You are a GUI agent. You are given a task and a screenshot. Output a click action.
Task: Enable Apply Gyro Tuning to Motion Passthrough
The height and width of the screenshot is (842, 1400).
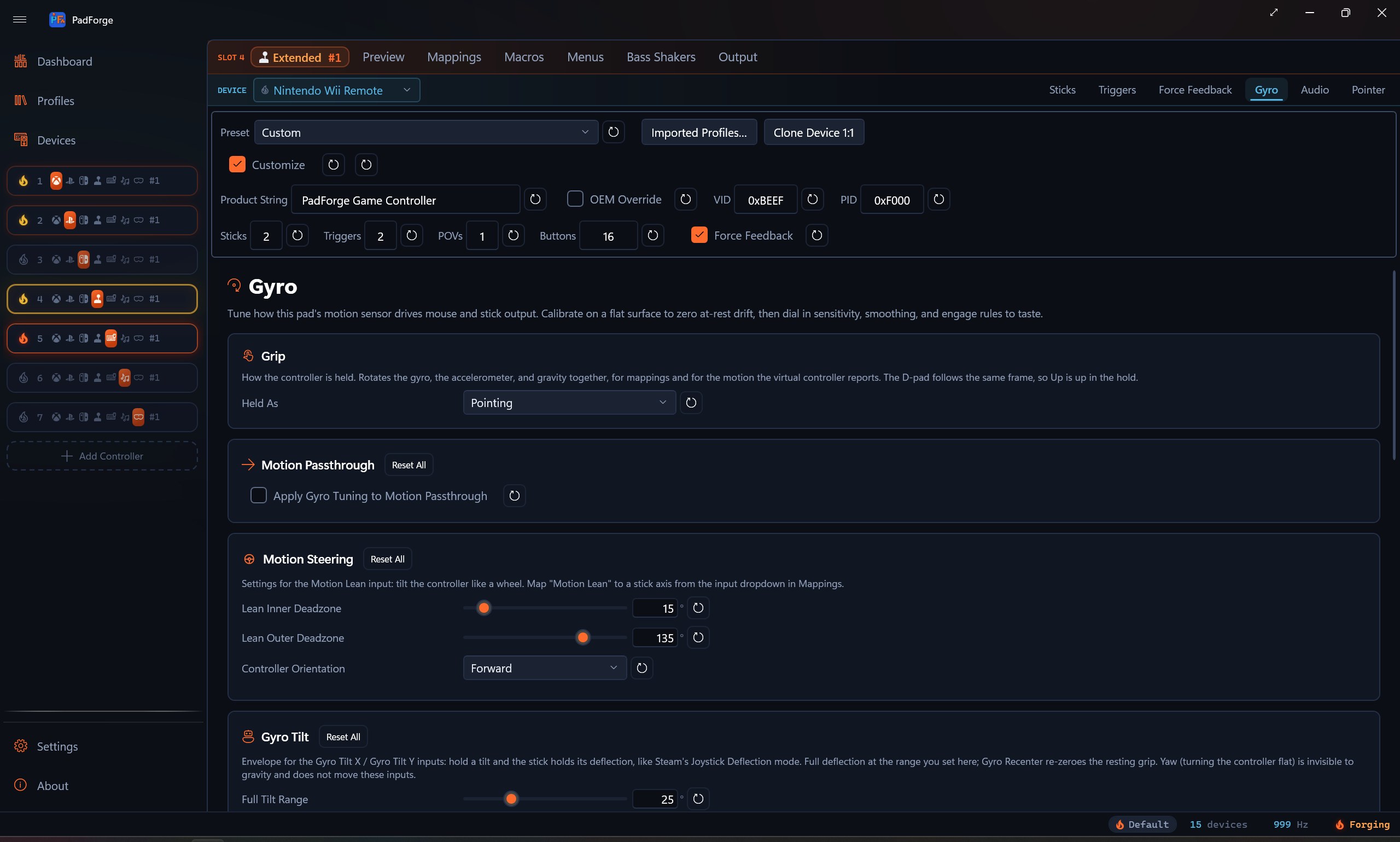coord(259,495)
